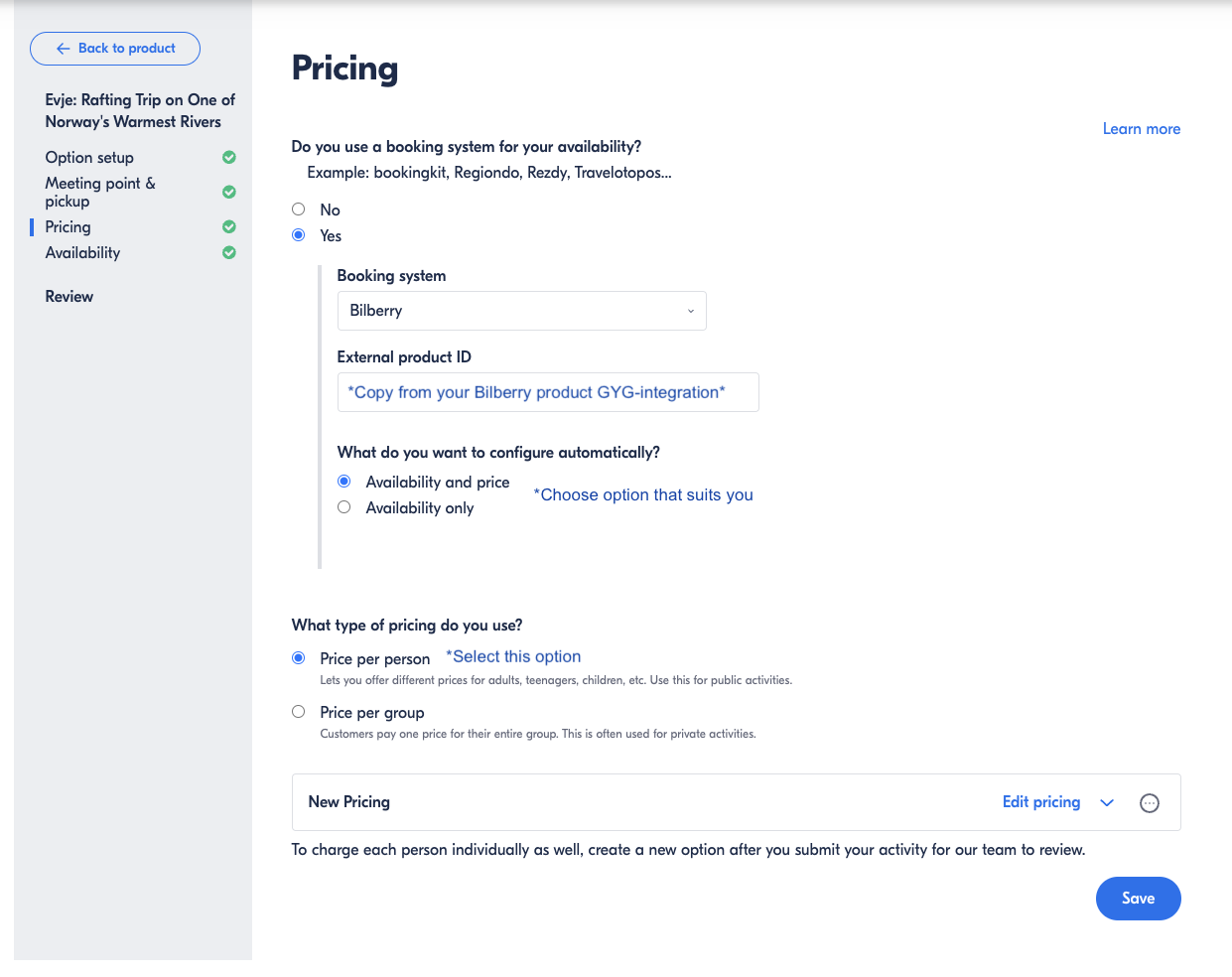Click 'To charge each person individually as well' note
Image resolution: width=1232 pixels, height=977 pixels.
(x=688, y=850)
